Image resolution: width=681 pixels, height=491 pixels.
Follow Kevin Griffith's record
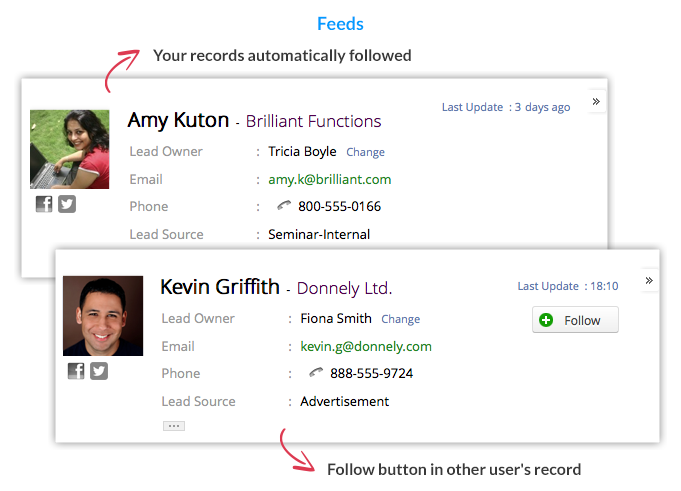tap(575, 320)
